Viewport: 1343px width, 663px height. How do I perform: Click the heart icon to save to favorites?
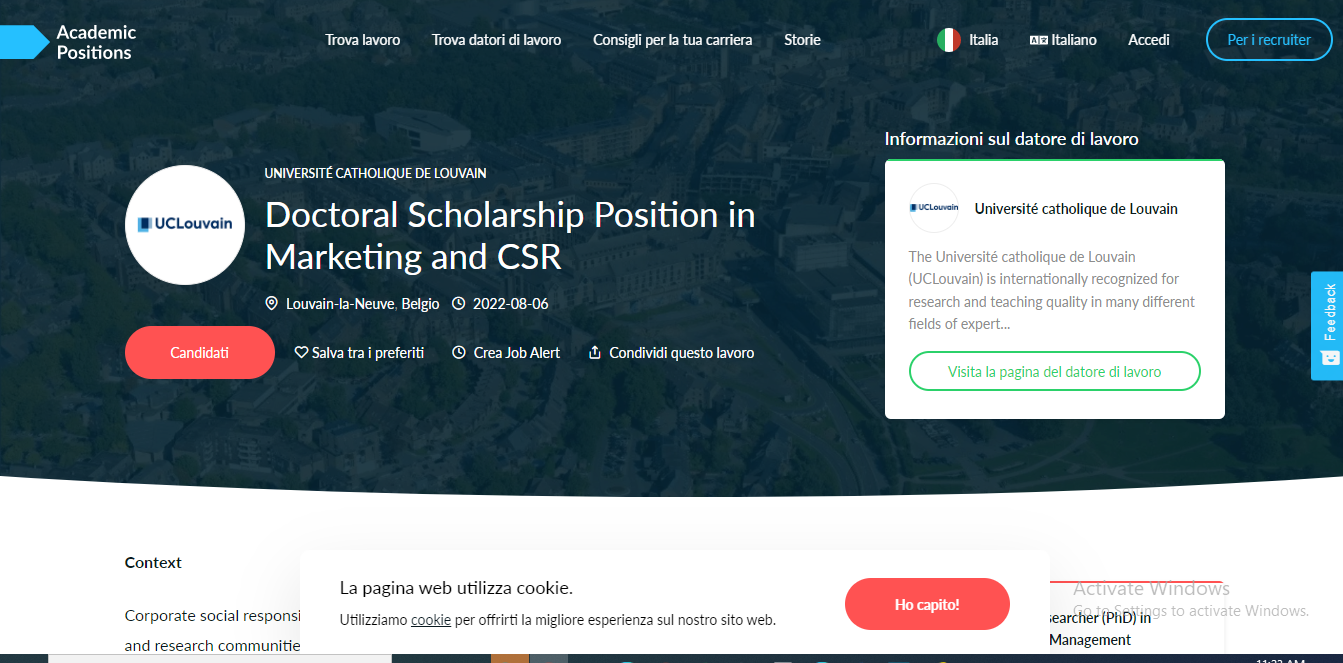click(x=301, y=353)
